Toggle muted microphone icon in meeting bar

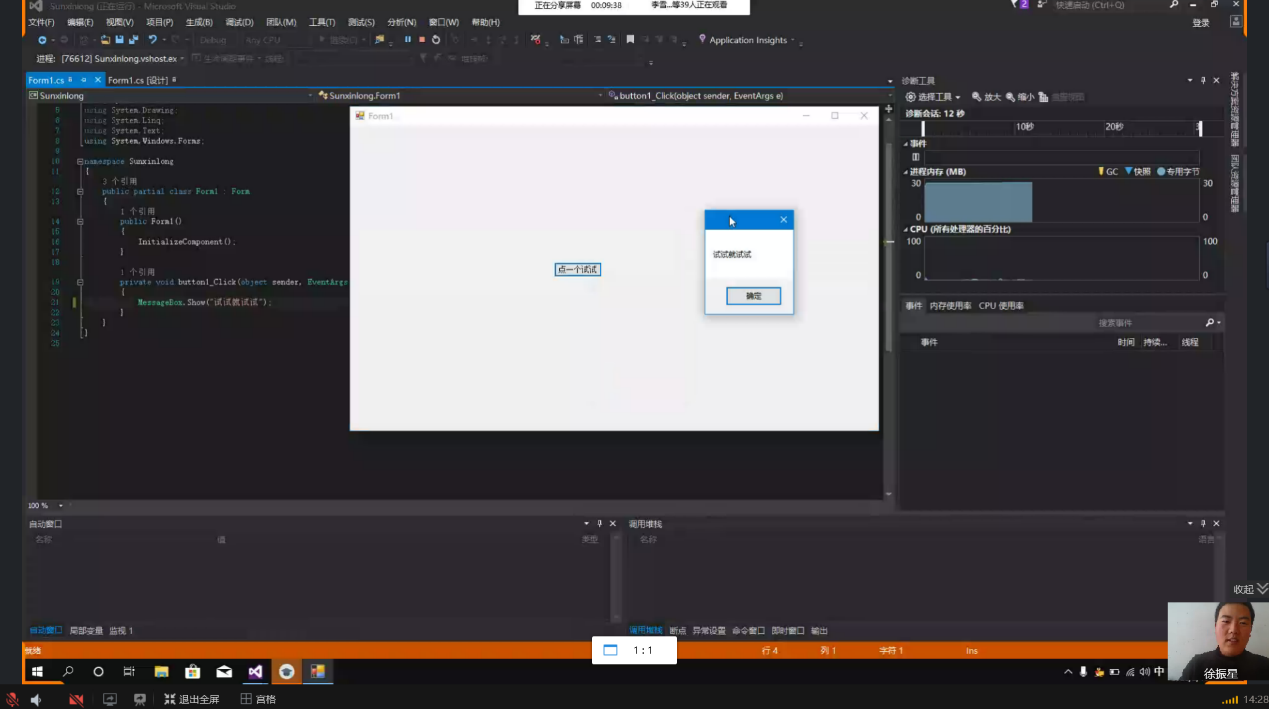(12, 699)
